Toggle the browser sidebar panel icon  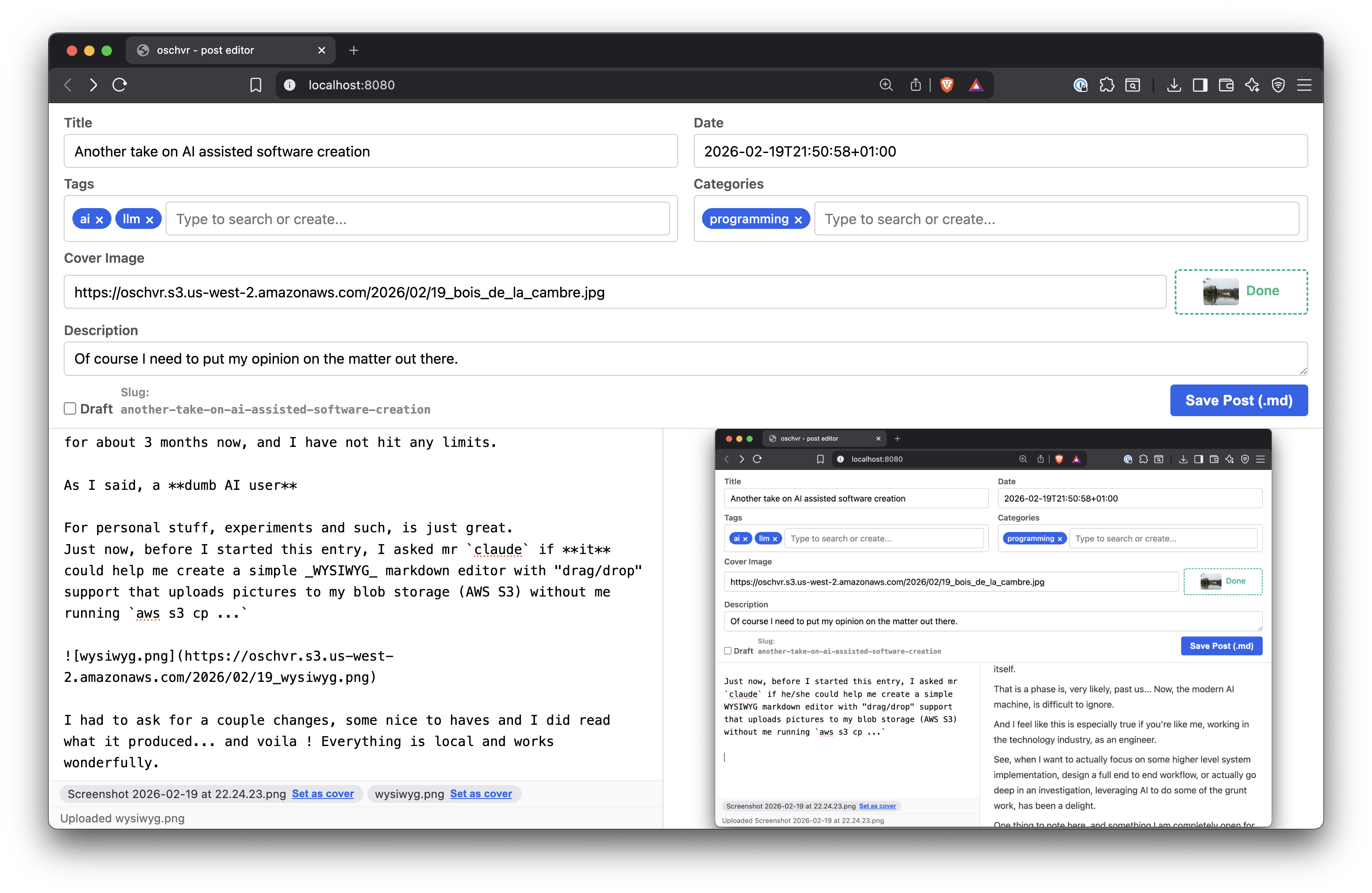[x=1200, y=85]
